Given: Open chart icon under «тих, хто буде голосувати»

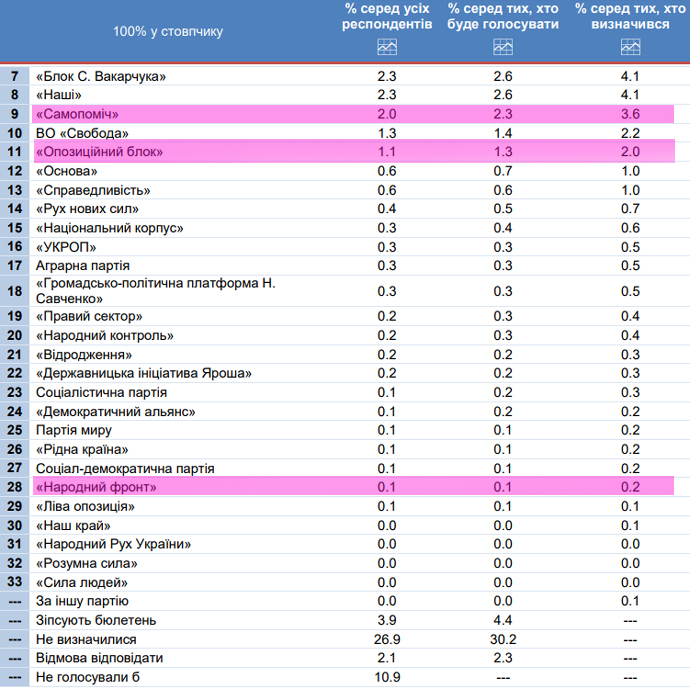Looking at the screenshot, I should (504, 46).
